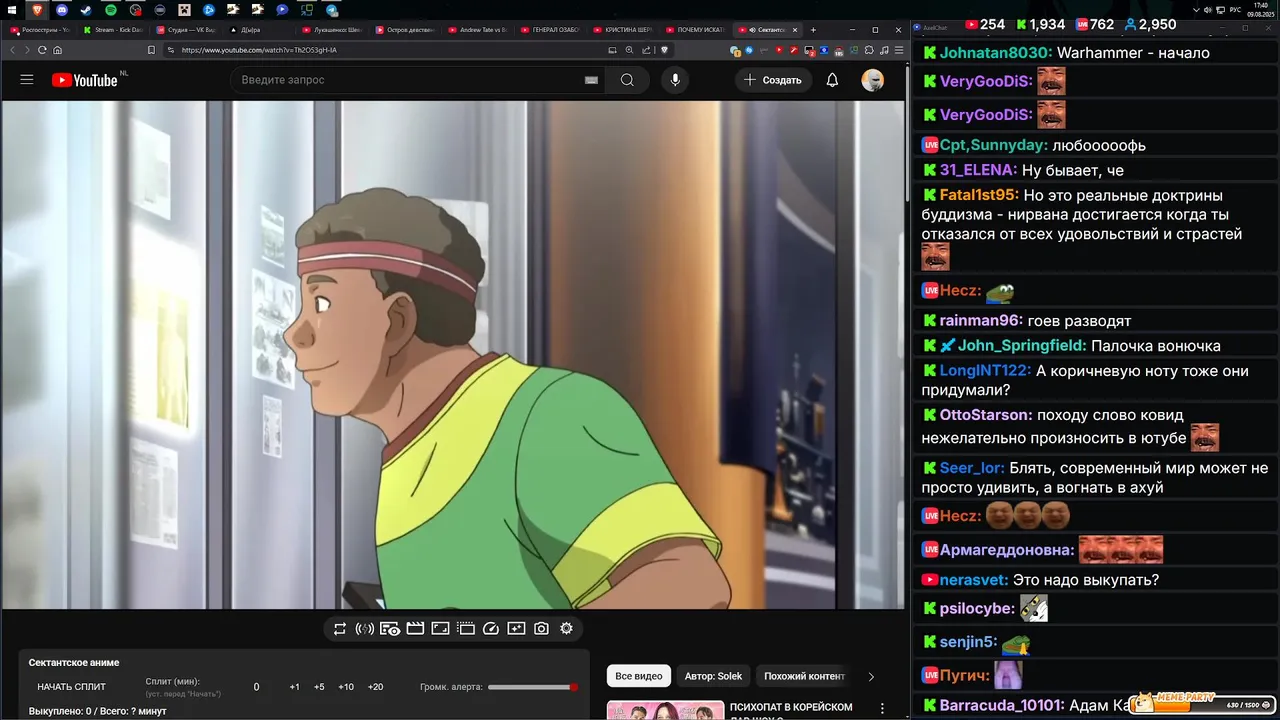The image size is (1280, 720).
Task: Select the Автор: Solek filter chip
Action: (713, 676)
